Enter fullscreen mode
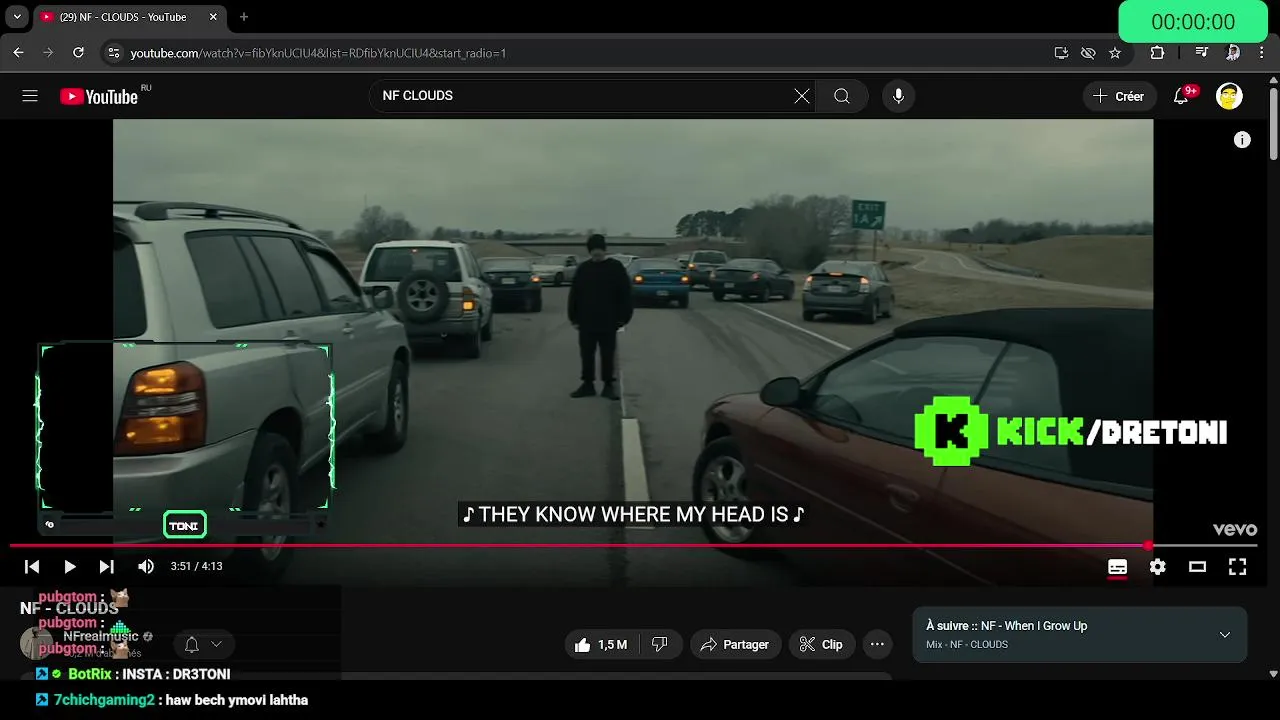 pos(1238,567)
